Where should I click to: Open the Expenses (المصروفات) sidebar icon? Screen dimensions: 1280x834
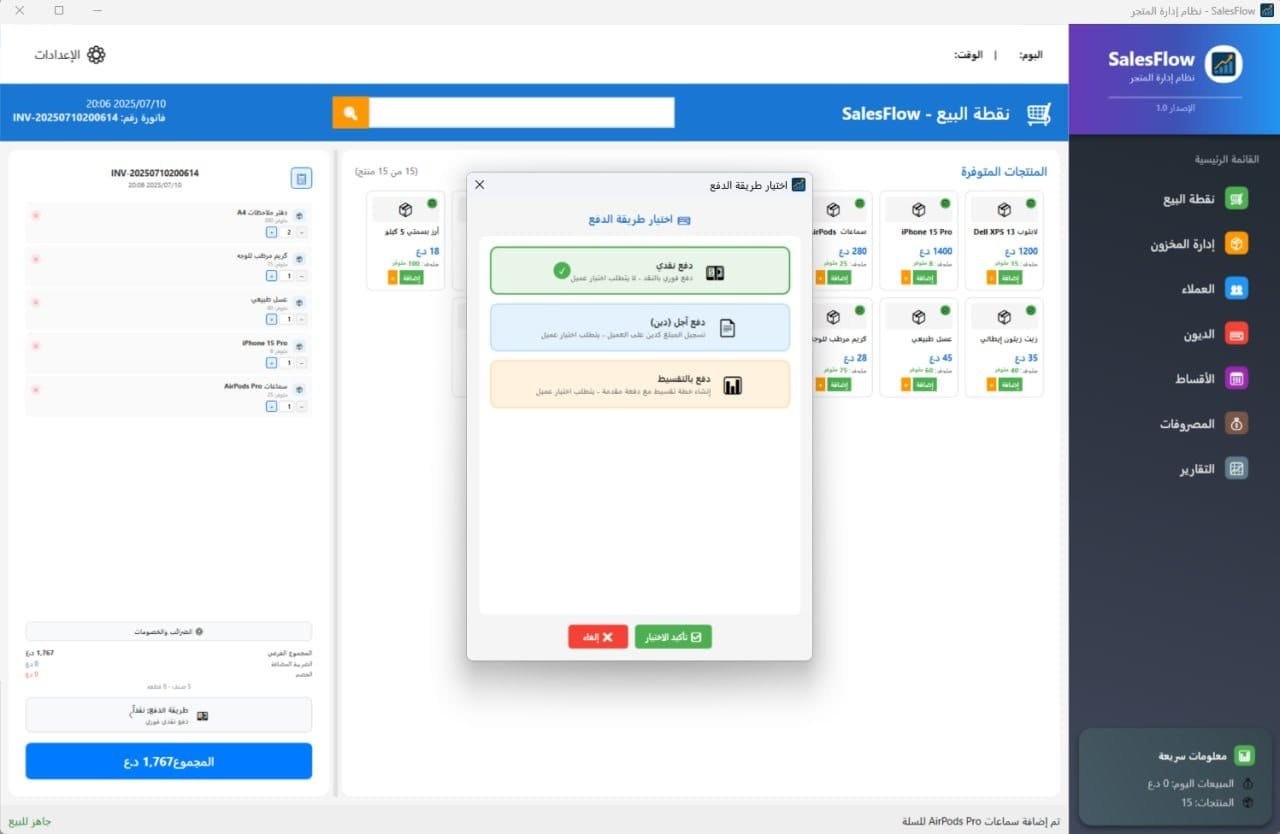(x=1237, y=424)
